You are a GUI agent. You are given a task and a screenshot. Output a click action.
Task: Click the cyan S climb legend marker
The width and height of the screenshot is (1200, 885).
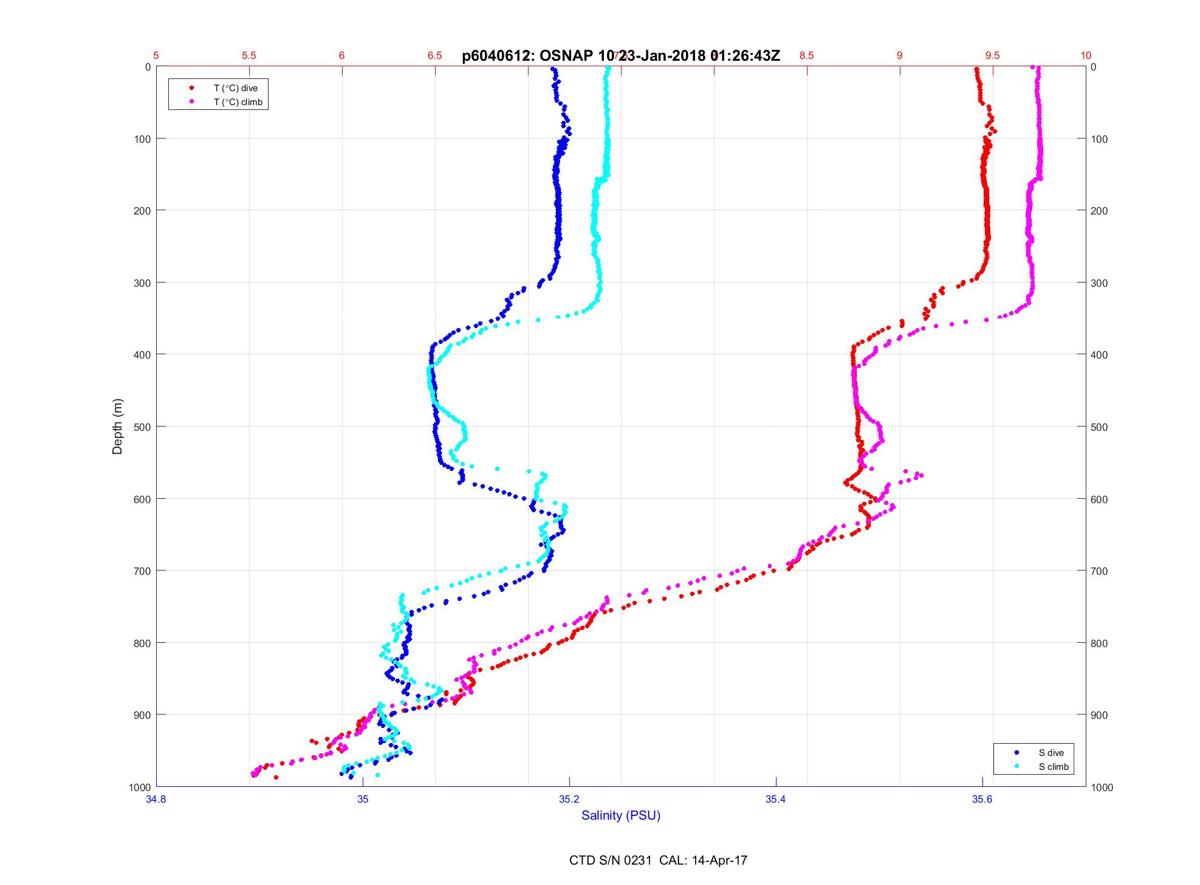1016,766
